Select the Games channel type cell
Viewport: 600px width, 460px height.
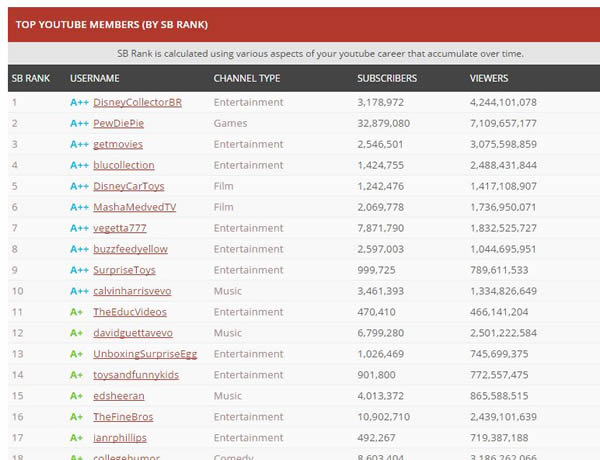coord(230,124)
